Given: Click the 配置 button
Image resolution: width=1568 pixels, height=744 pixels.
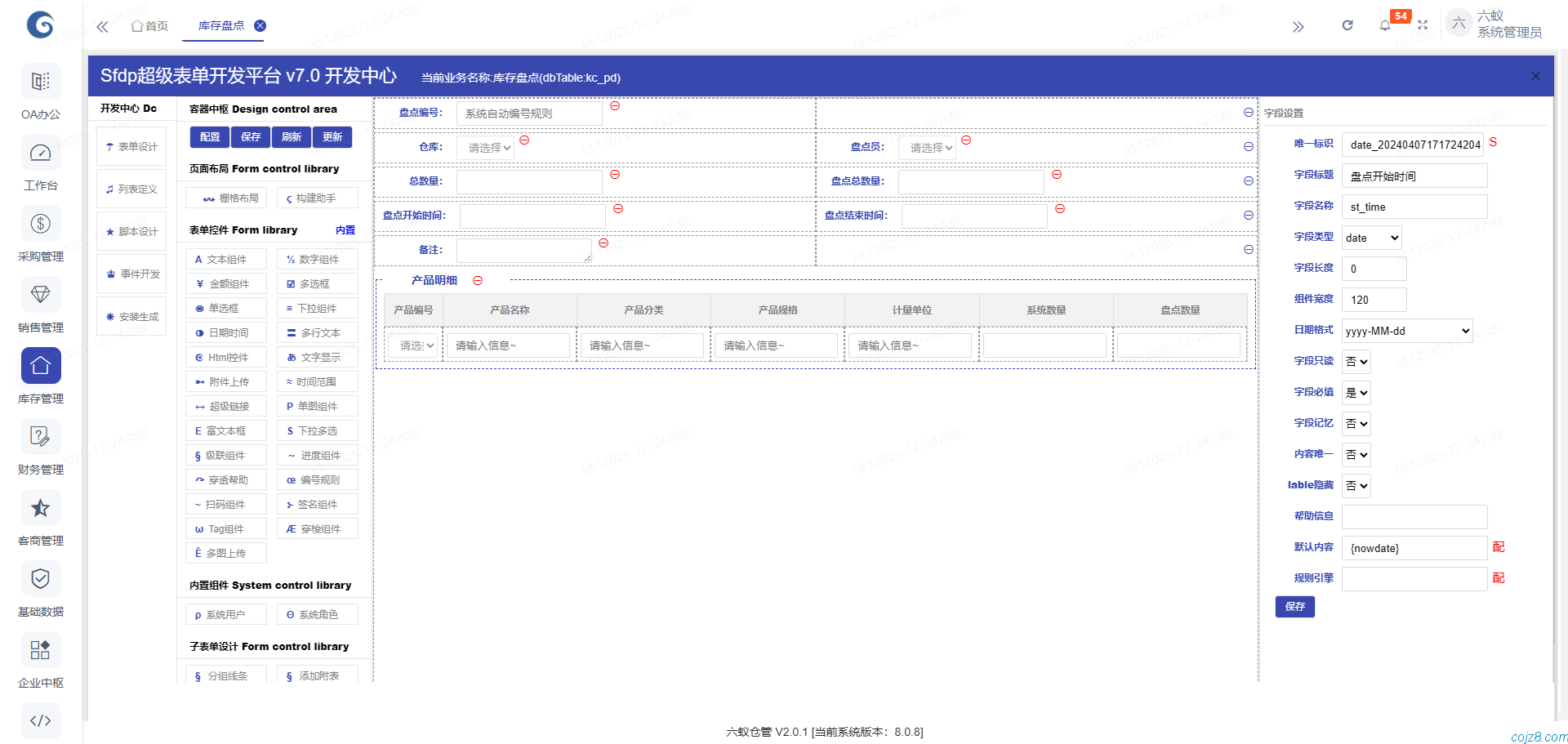Looking at the screenshot, I should point(210,137).
